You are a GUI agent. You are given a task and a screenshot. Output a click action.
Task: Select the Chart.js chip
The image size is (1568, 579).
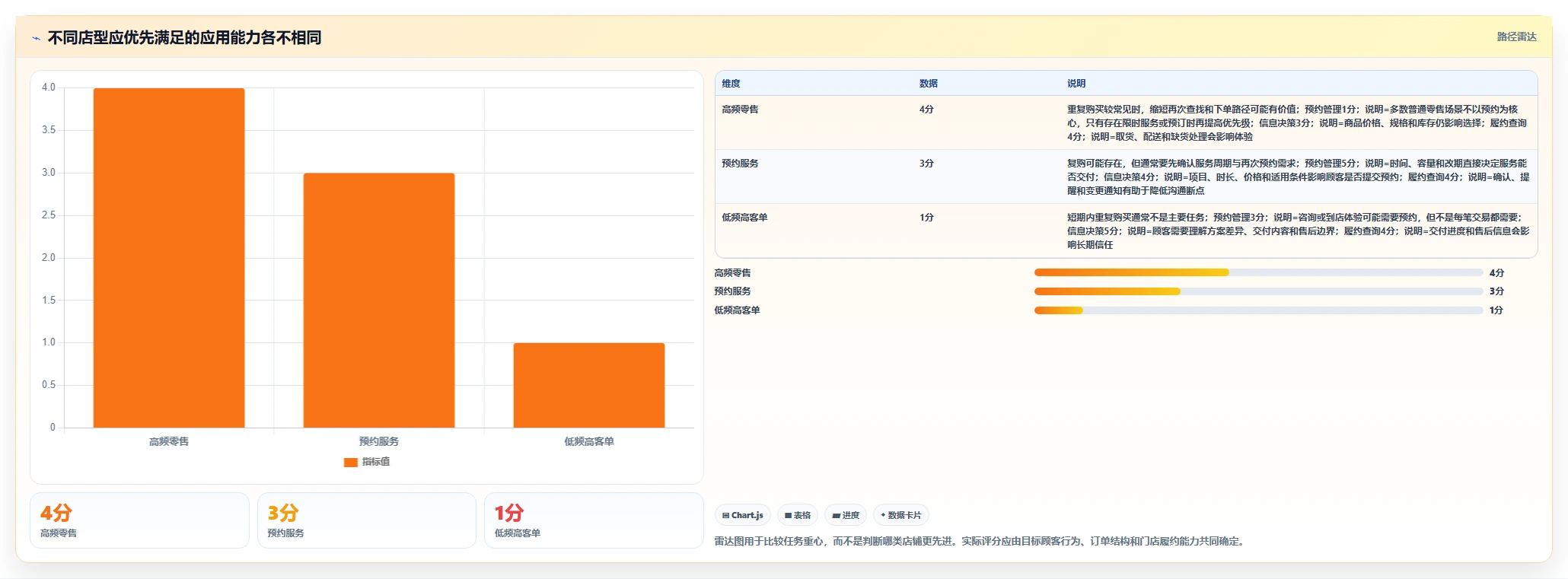pos(743,515)
